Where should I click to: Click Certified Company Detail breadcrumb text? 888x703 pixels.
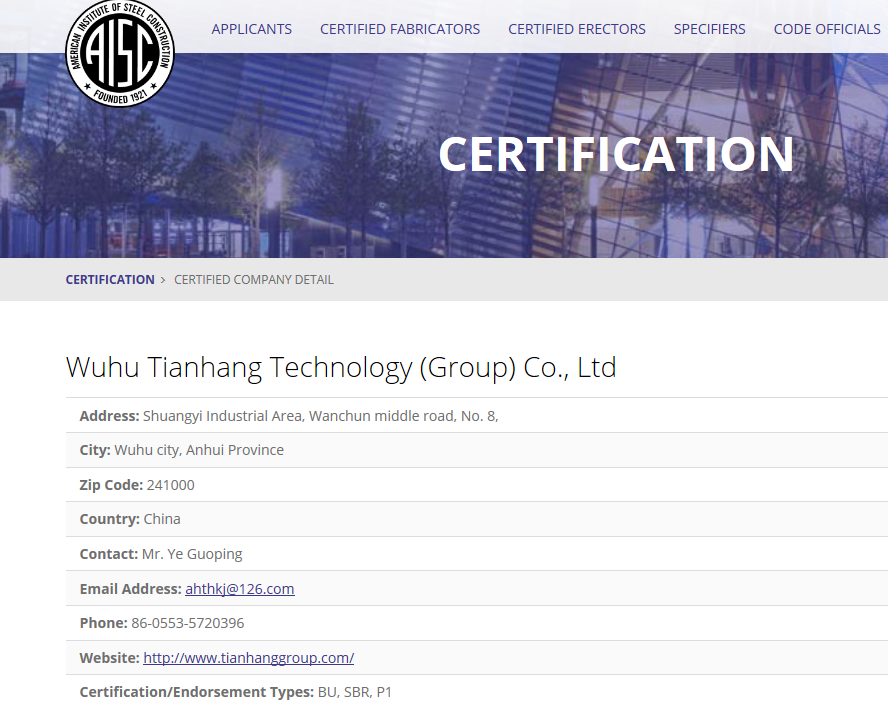[x=254, y=280]
